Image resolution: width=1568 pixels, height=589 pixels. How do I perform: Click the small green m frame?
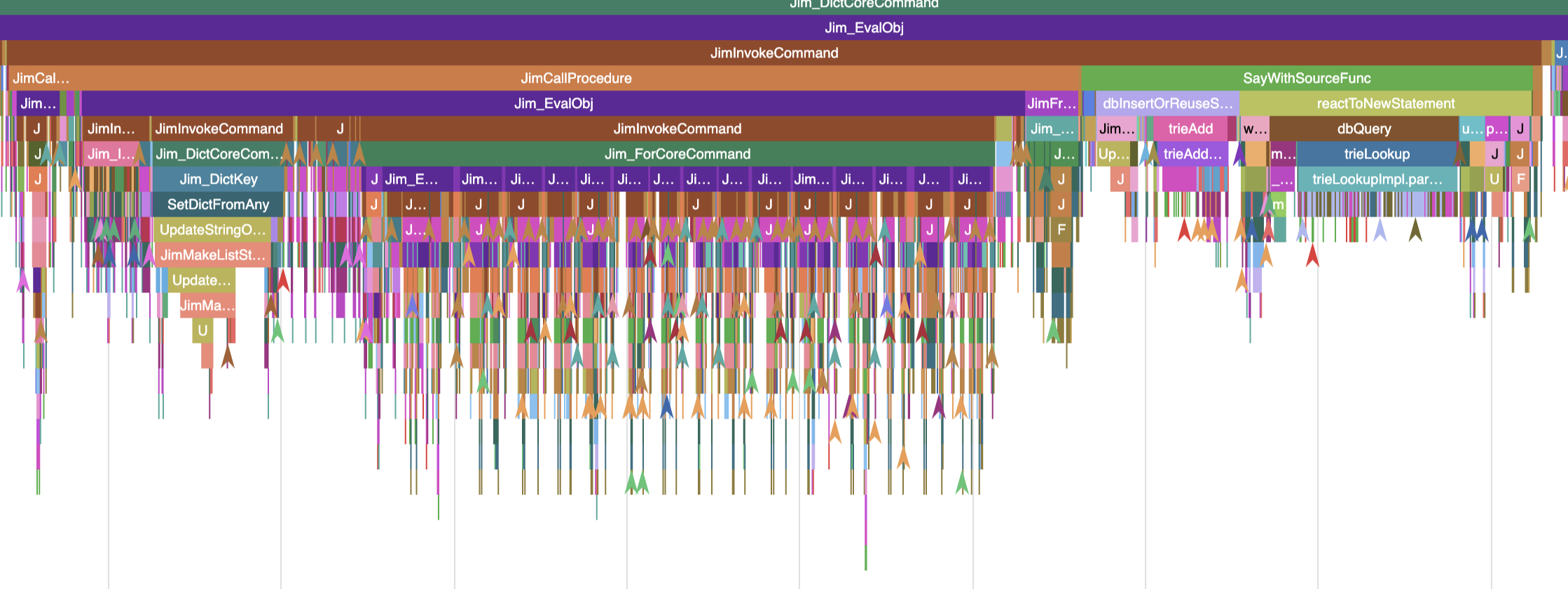click(1279, 205)
